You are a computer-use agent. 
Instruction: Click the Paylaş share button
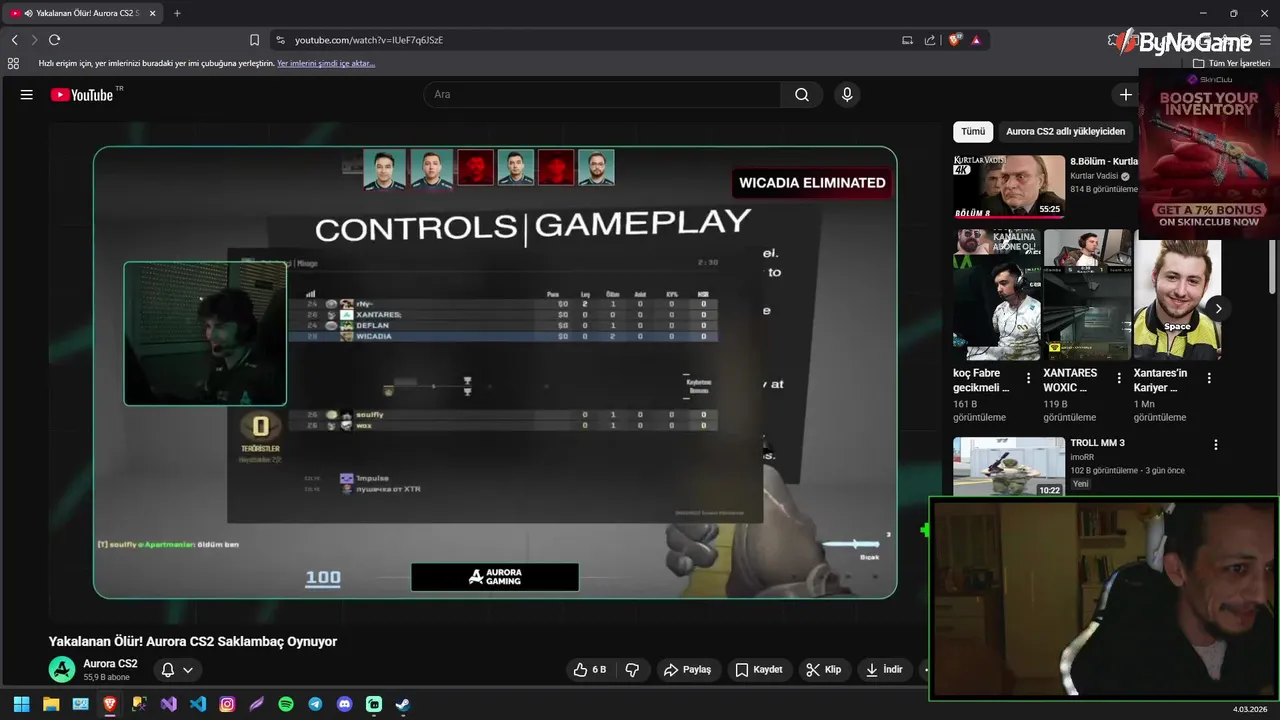688,670
